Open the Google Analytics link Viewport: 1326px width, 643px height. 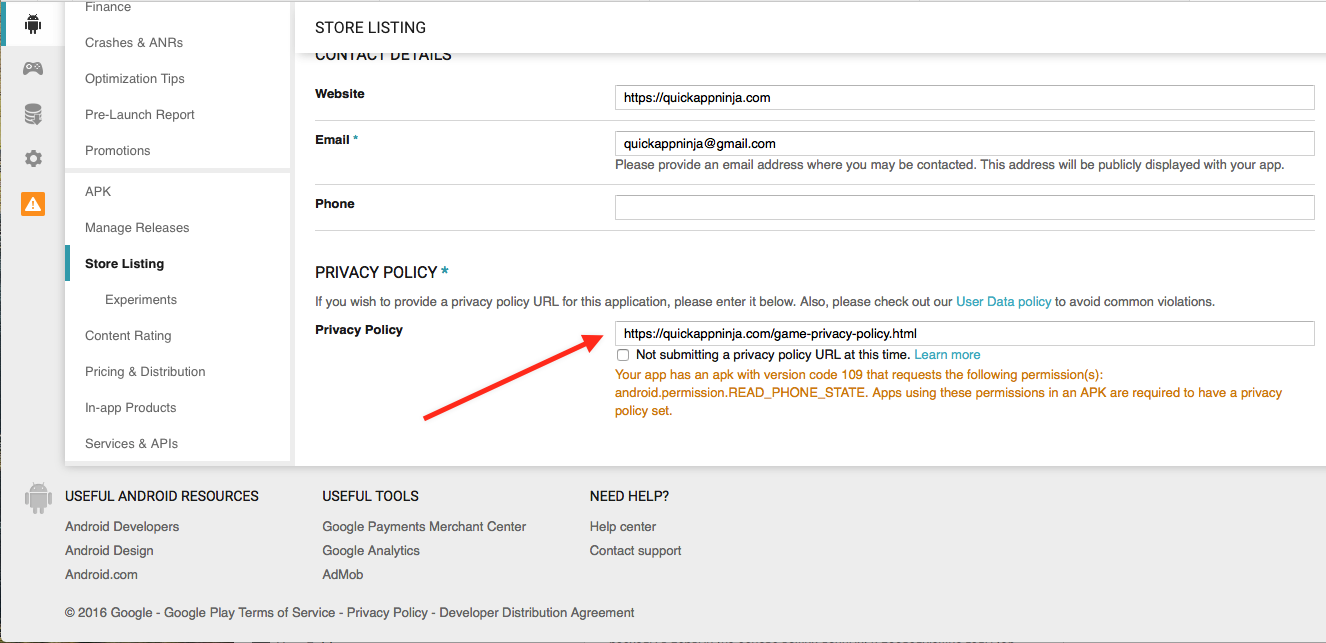(371, 551)
